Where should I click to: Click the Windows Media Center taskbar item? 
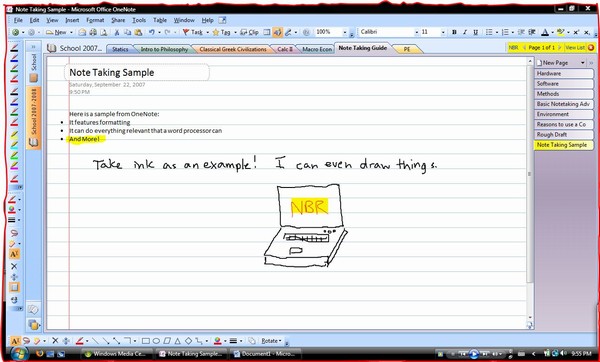(x=116, y=354)
